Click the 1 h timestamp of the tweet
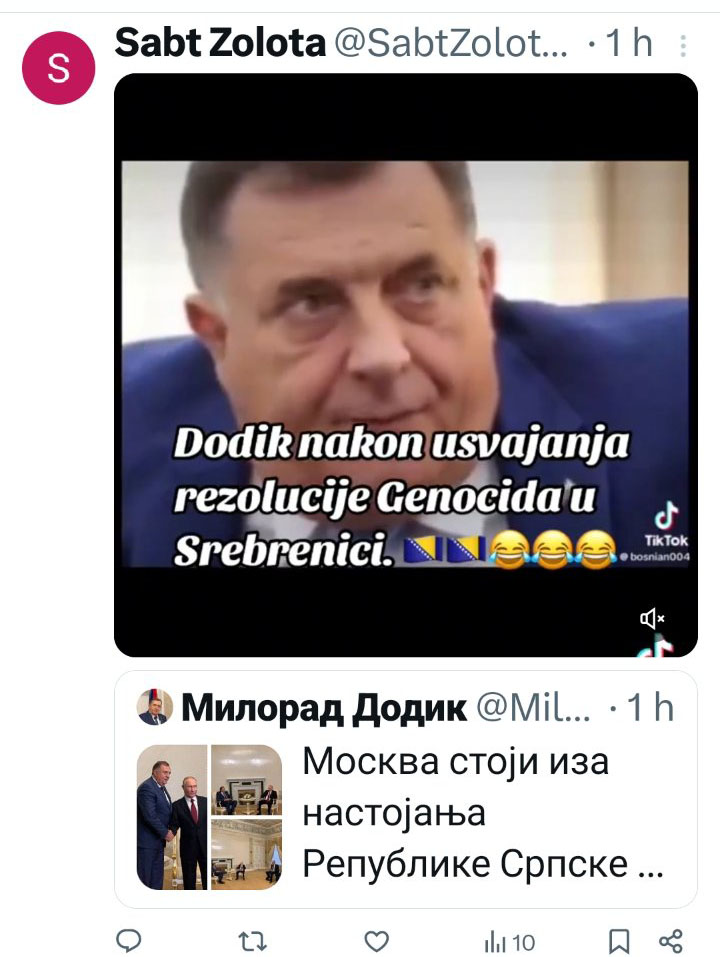Image resolution: width=720 pixels, height=957 pixels. coord(628,43)
